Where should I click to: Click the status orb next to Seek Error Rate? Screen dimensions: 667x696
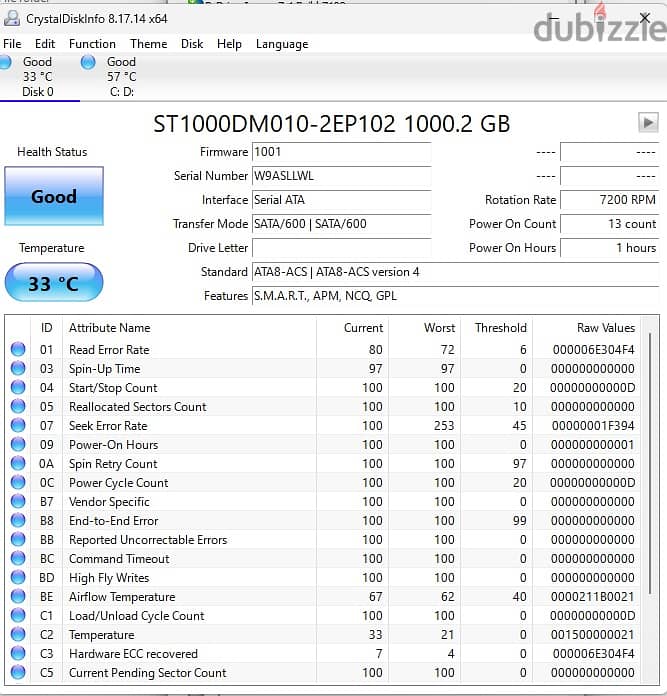tap(18, 426)
